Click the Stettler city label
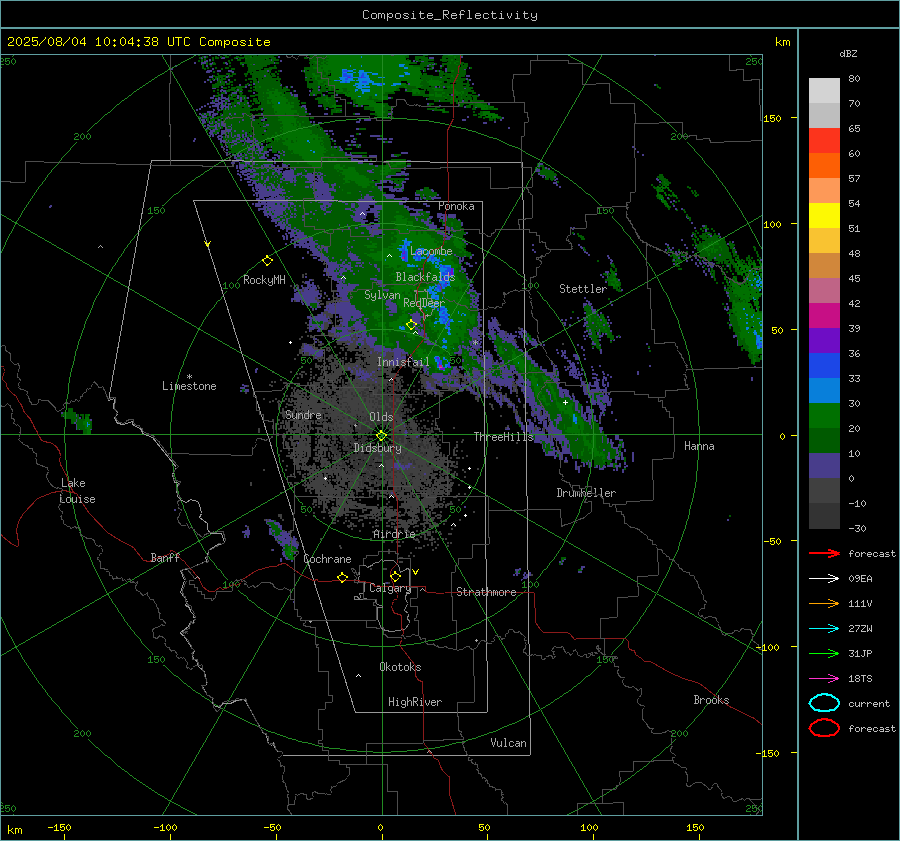Viewport: 900px width, 841px height. [x=583, y=289]
